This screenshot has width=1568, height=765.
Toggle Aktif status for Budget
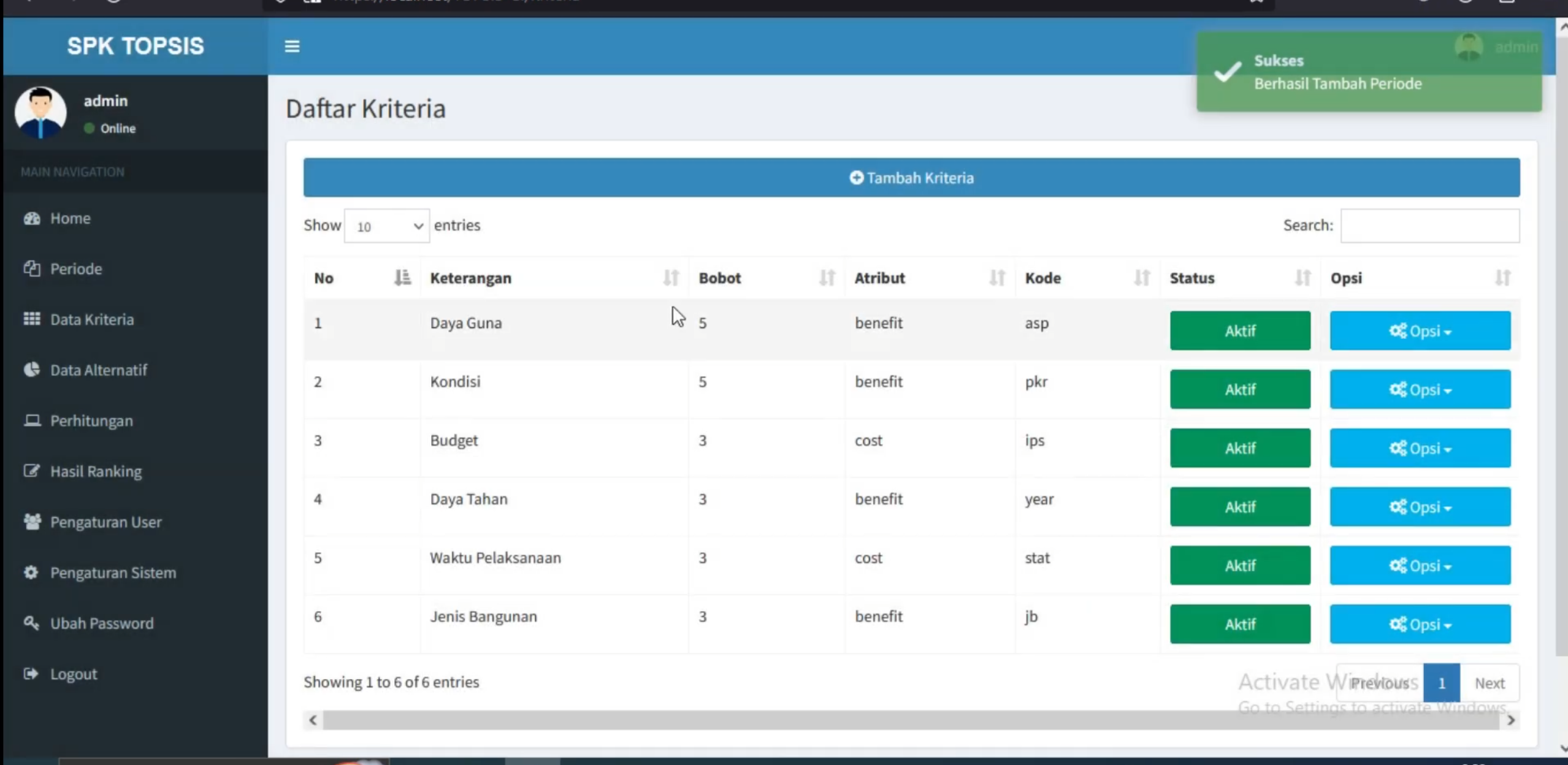[1240, 448]
